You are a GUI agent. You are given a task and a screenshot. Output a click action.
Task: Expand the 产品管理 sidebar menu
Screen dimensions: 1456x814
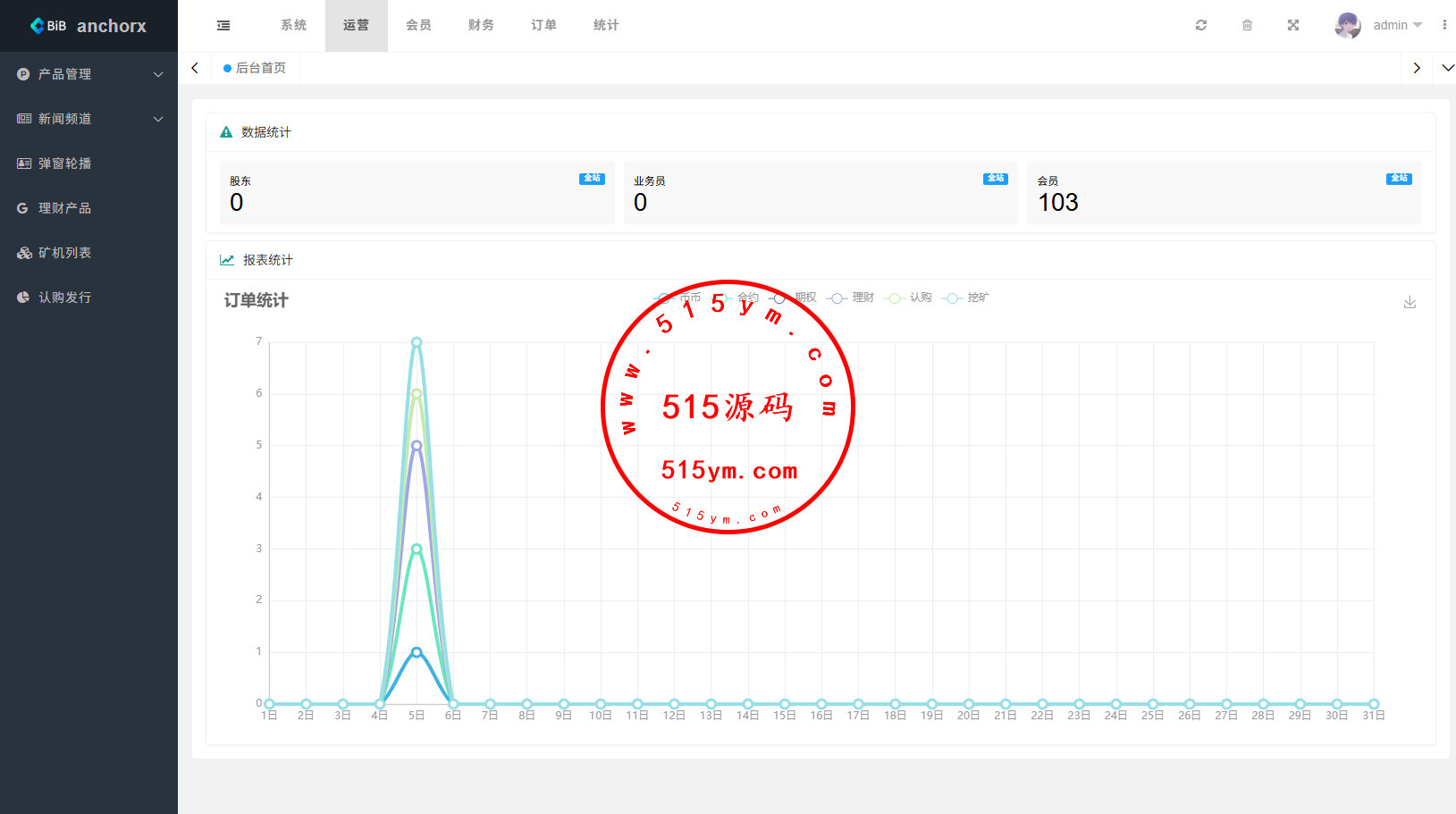pos(89,74)
